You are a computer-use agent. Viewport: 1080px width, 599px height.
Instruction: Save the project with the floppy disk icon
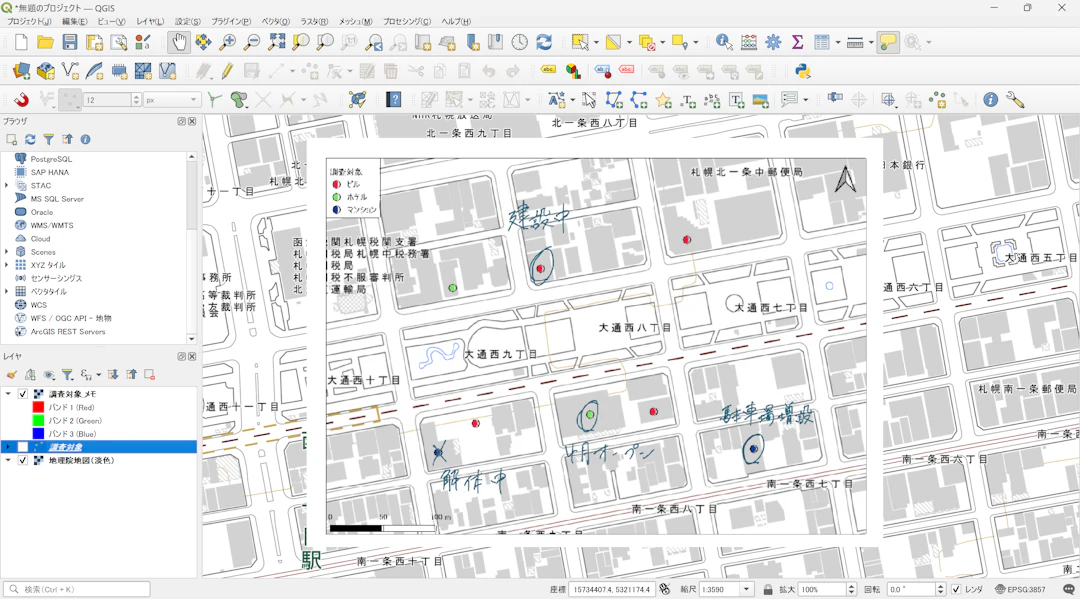coord(70,42)
